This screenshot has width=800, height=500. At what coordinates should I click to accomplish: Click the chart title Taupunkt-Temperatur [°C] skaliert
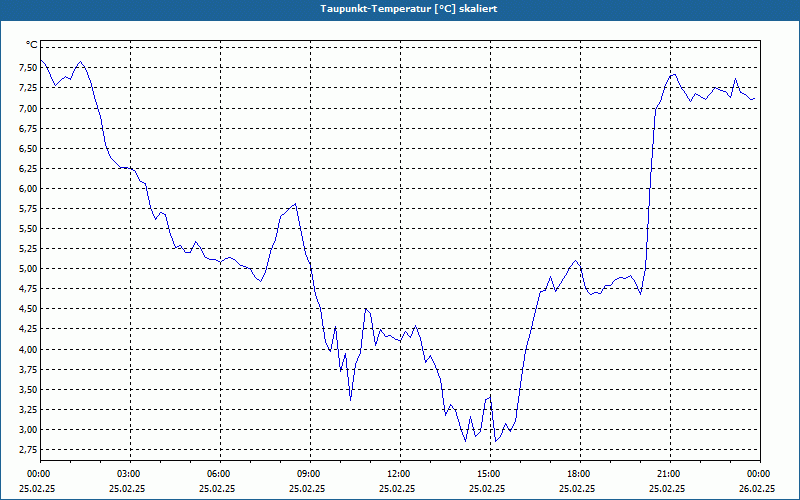(x=409, y=9)
